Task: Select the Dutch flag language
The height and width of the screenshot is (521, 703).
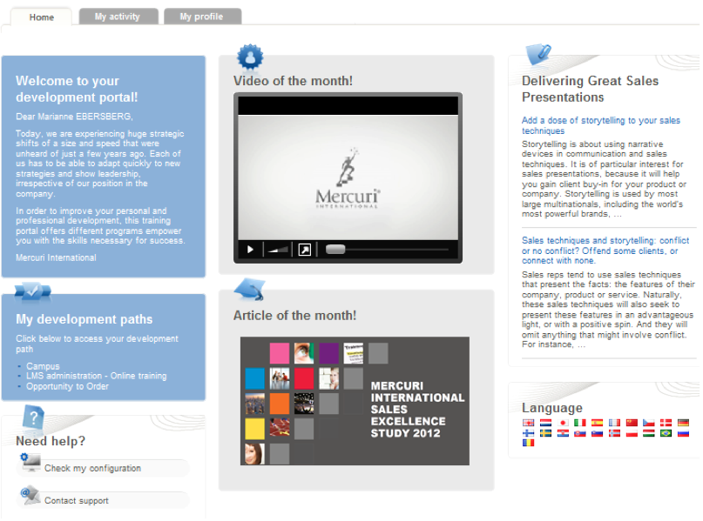Action: (x=546, y=422)
